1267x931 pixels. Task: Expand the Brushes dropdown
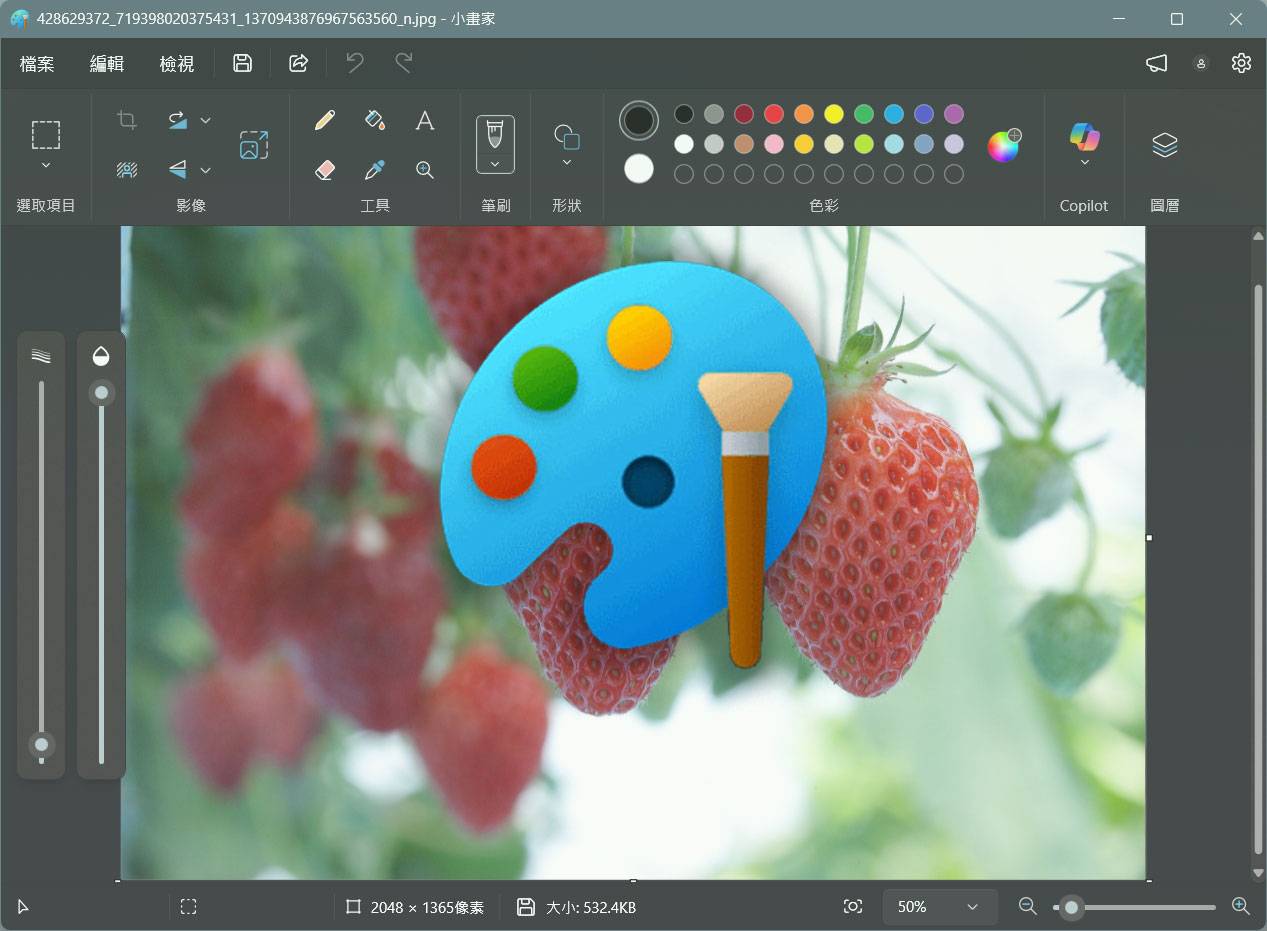[x=495, y=161]
